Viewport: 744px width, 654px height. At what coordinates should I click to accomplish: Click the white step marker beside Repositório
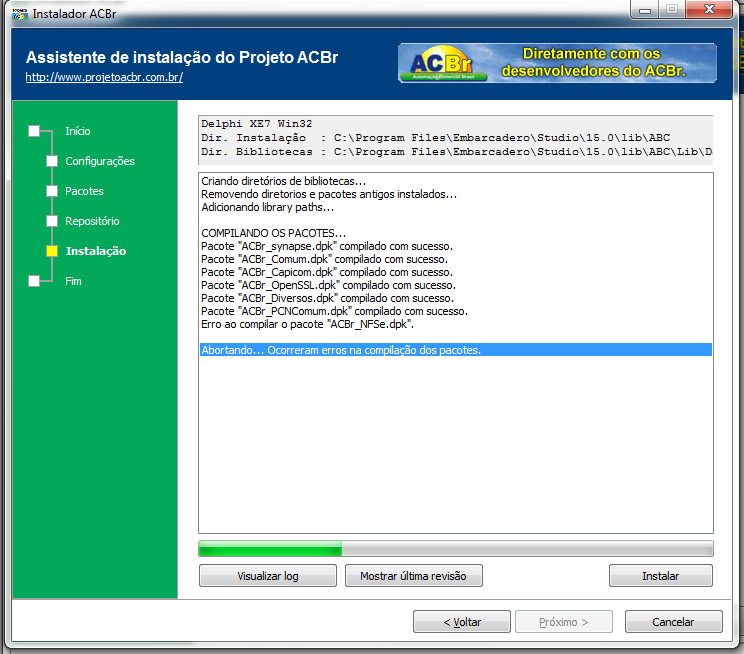[52, 221]
